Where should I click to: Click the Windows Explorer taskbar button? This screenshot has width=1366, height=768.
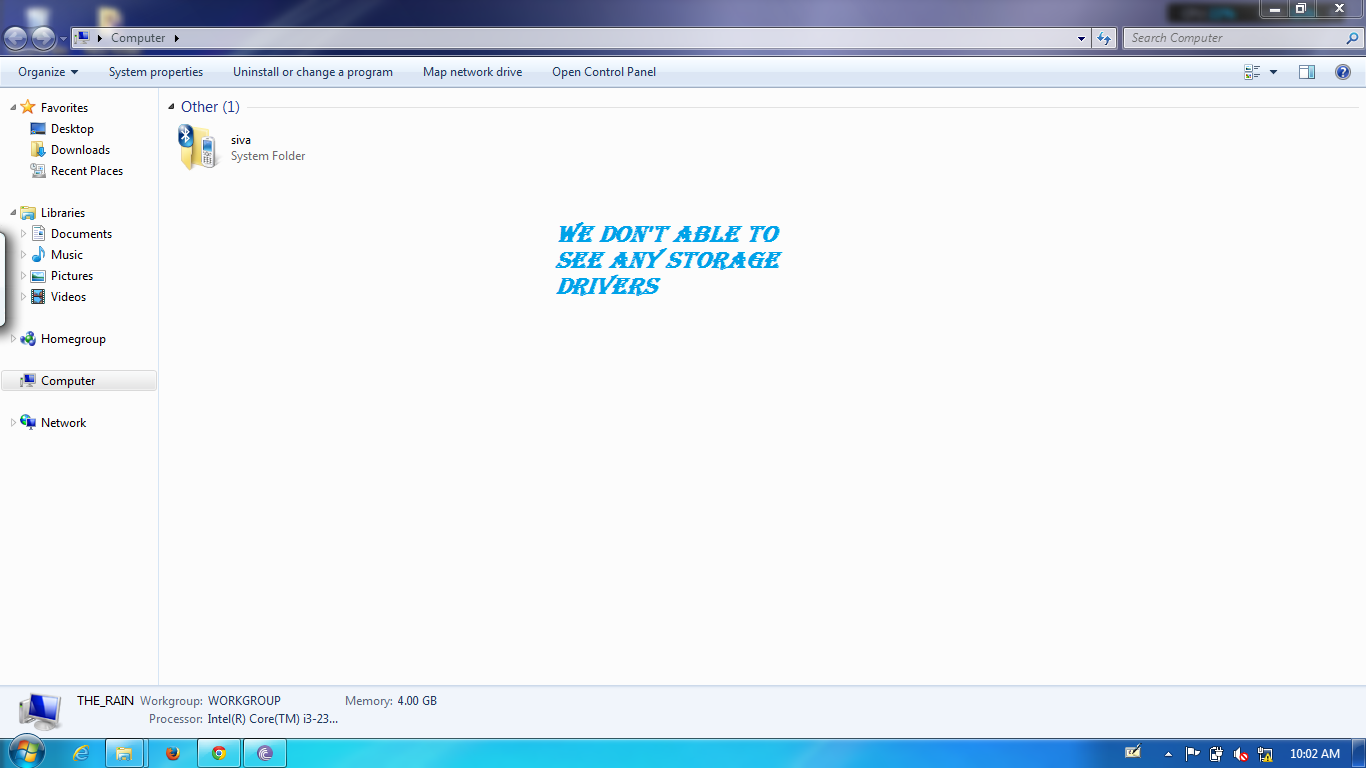[124, 753]
